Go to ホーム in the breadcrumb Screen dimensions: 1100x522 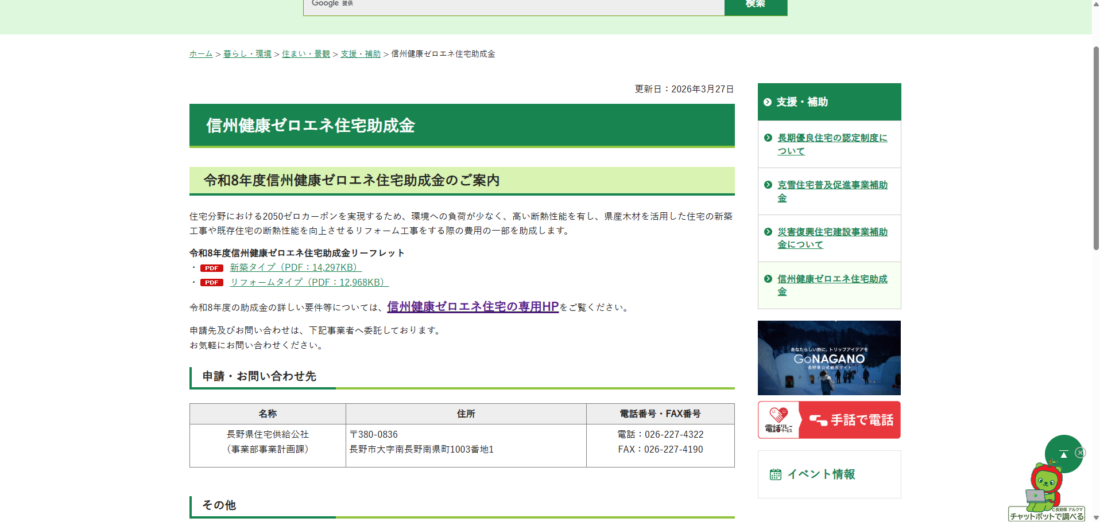pos(201,54)
